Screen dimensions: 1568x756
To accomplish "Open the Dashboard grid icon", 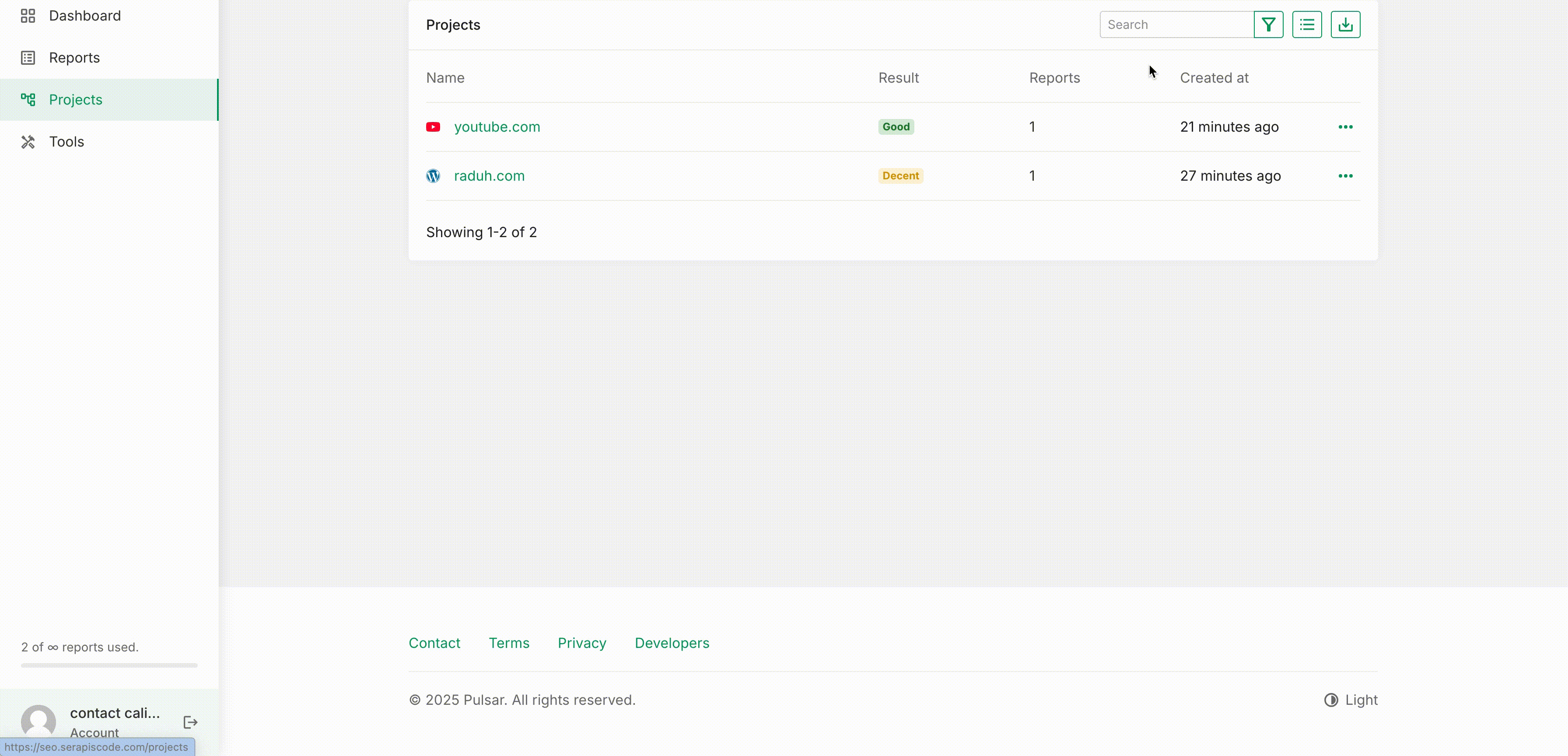I will tap(28, 16).
